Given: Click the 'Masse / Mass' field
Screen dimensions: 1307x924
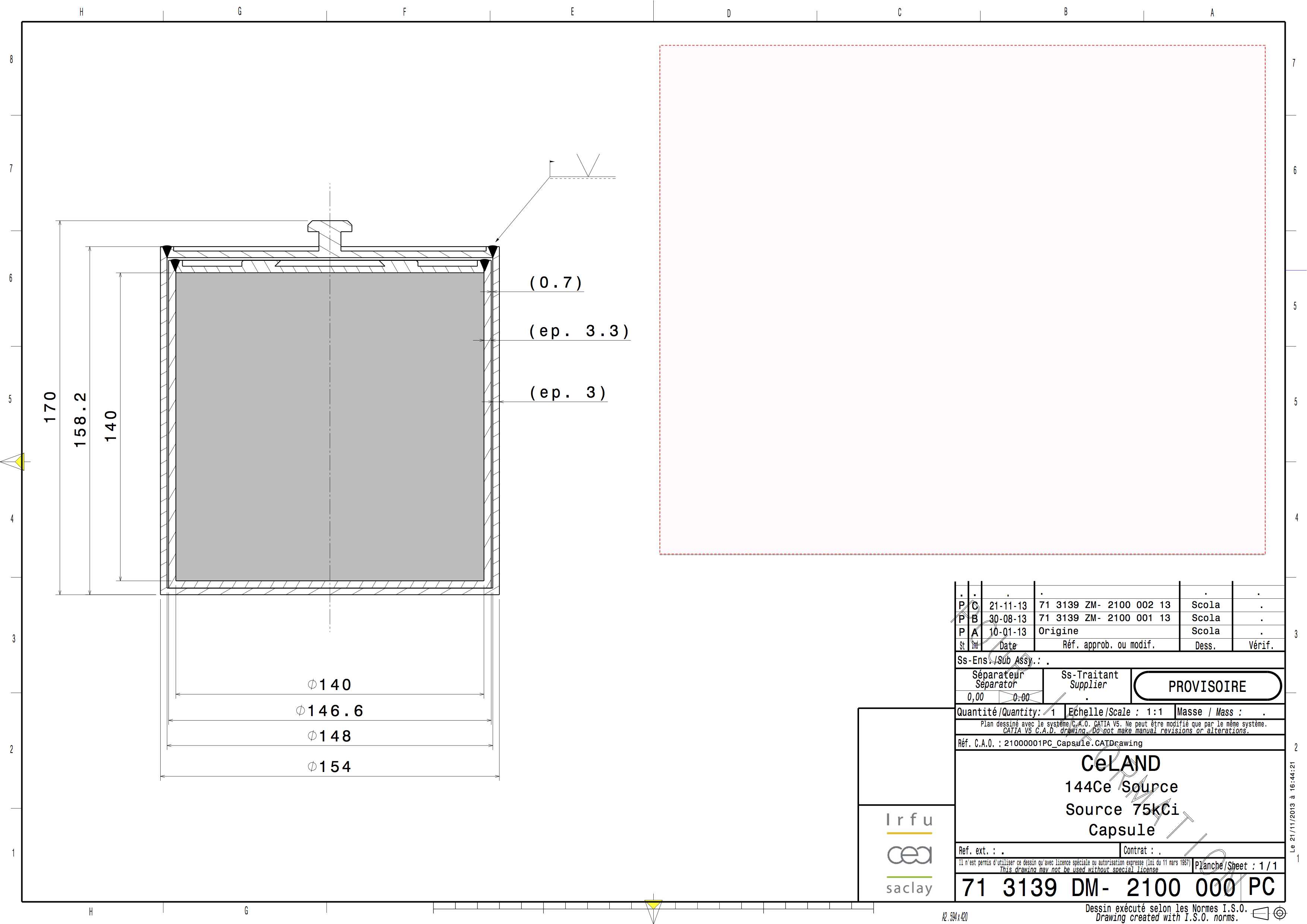Looking at the screenshot, I should pos(1229,712).
